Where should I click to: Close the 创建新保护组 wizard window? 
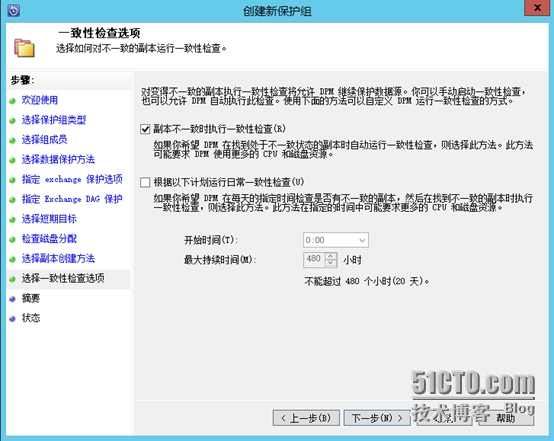click(x=537, y=8)
